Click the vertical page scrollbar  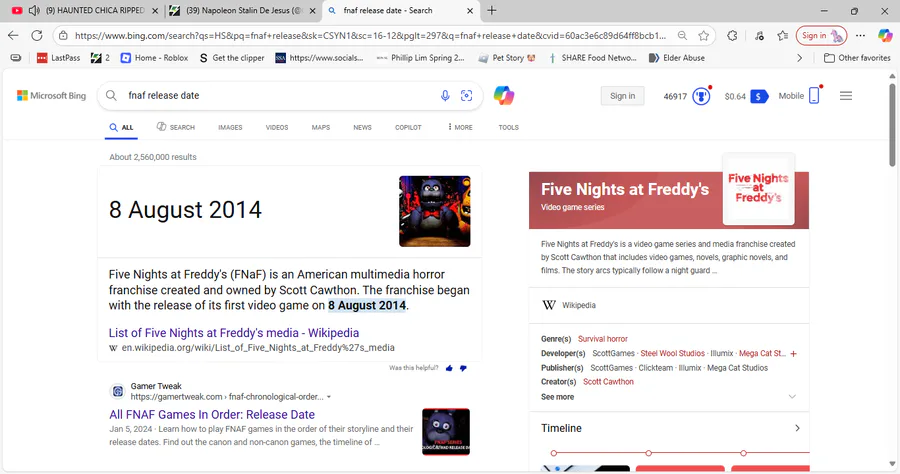pos(893,126)
